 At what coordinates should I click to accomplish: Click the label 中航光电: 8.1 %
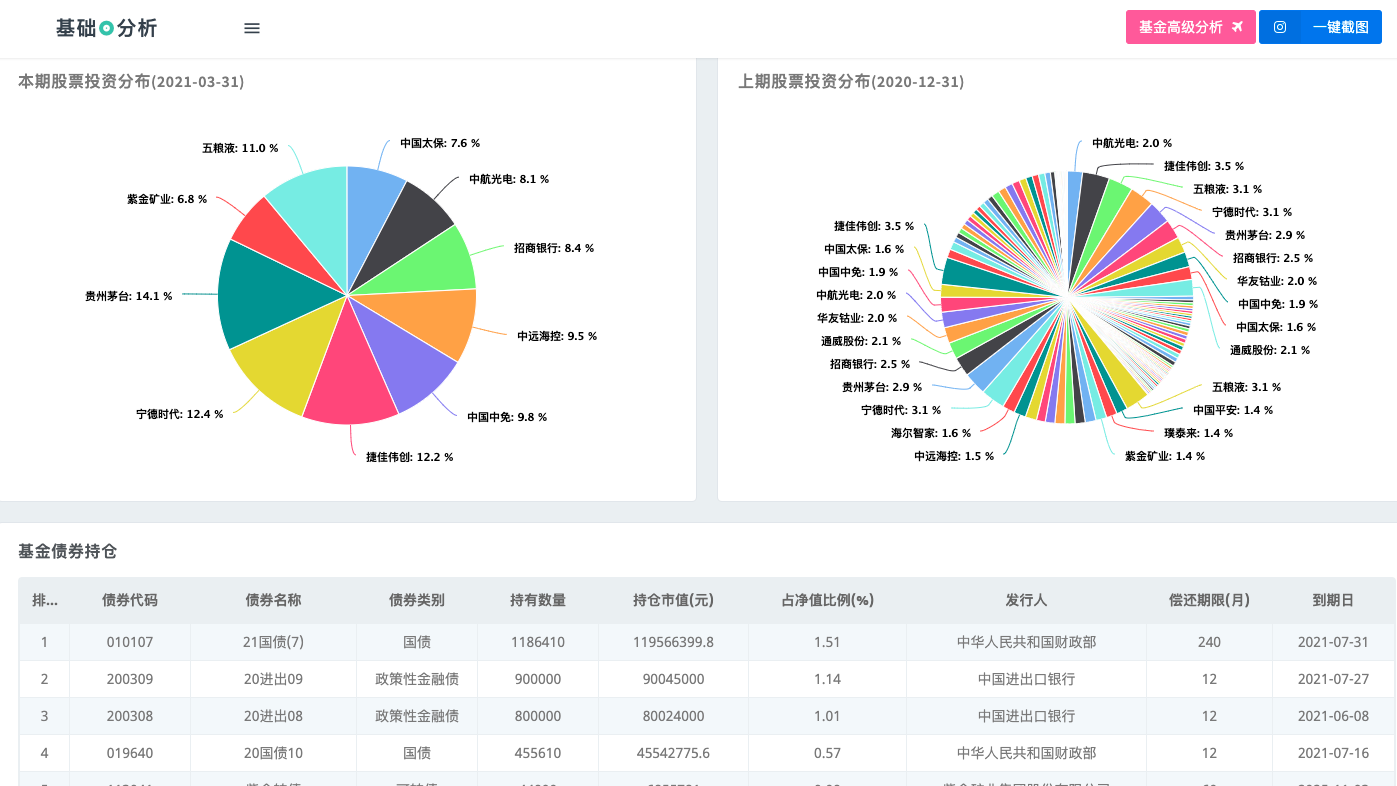pyautogui.click(x=509, y=180)
